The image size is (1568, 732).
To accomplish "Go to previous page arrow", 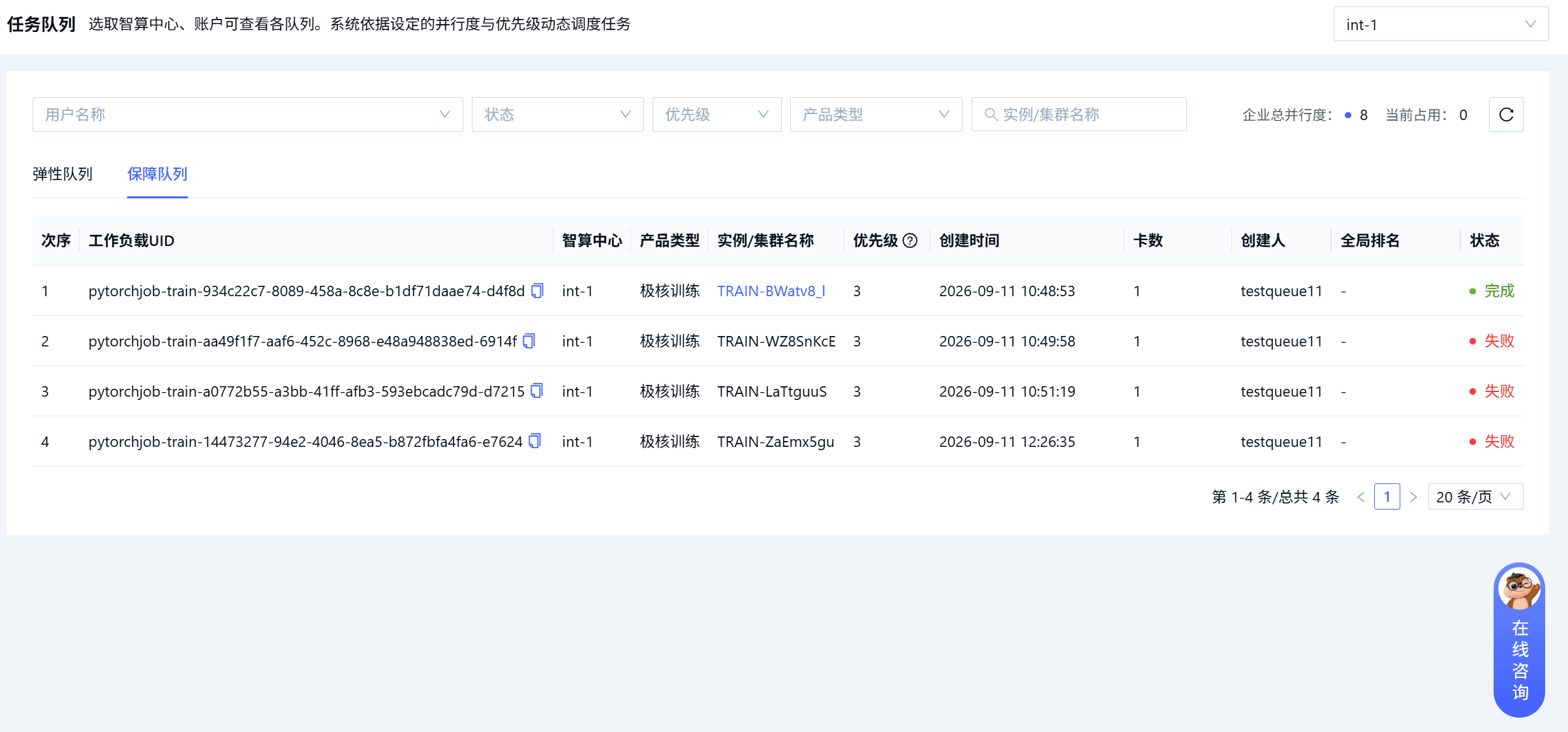I will (x=1360, y=497).
